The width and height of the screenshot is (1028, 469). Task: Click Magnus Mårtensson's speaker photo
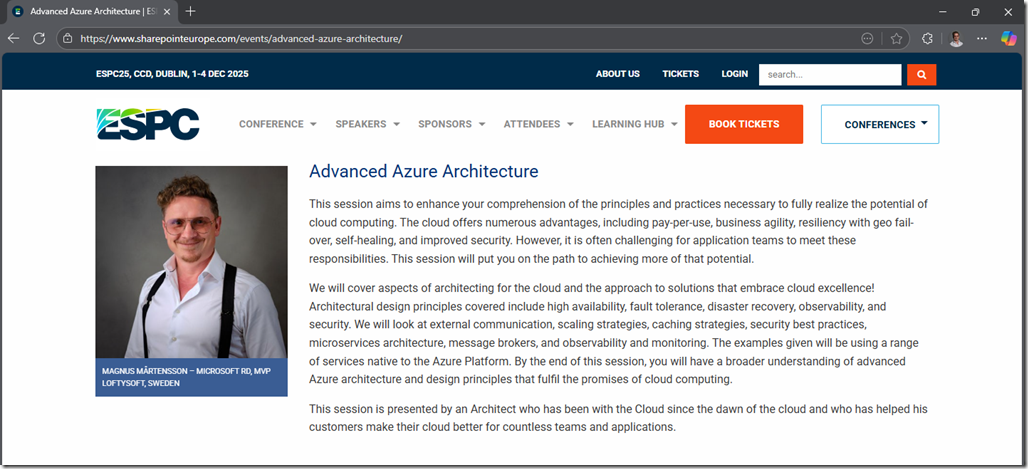(x=191, y=262)
